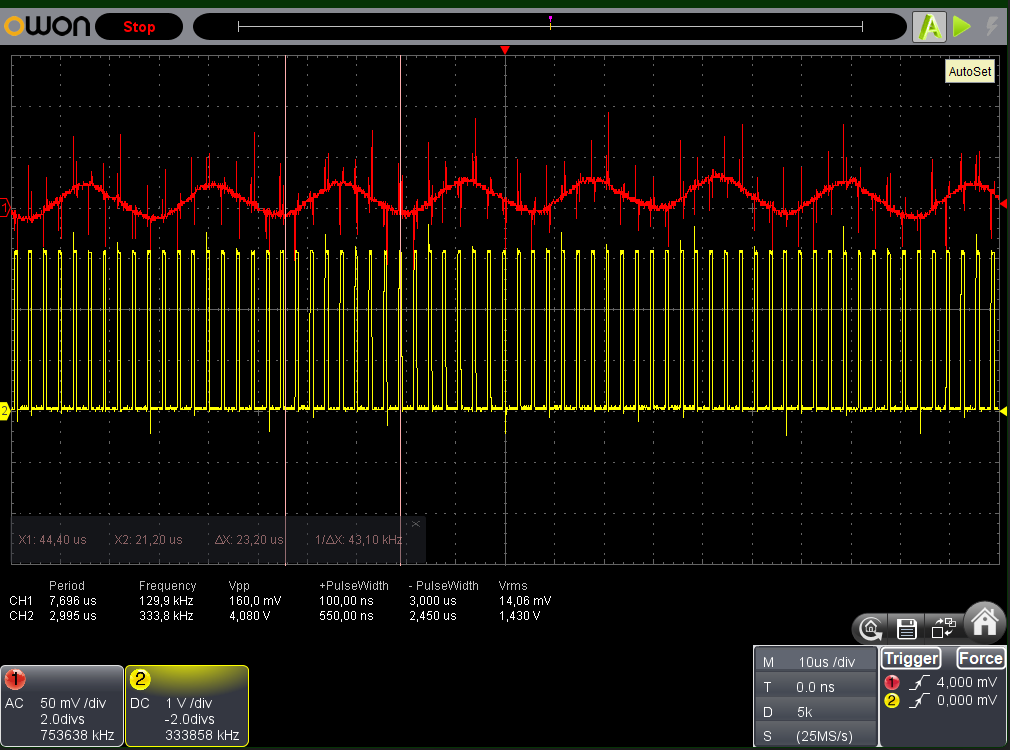
Task: Click CH2 Vrms value 1,430 V
Action: pos(519,616)
